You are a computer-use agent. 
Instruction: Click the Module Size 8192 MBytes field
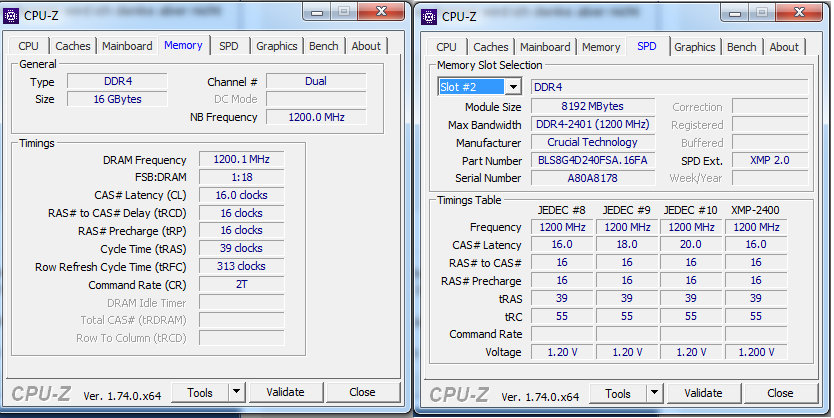[593, 106]
